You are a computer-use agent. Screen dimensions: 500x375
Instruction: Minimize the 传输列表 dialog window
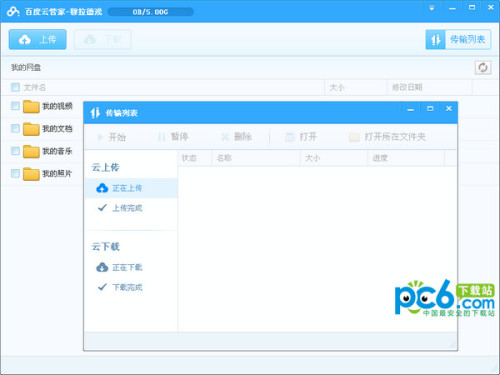click(410, 109)
